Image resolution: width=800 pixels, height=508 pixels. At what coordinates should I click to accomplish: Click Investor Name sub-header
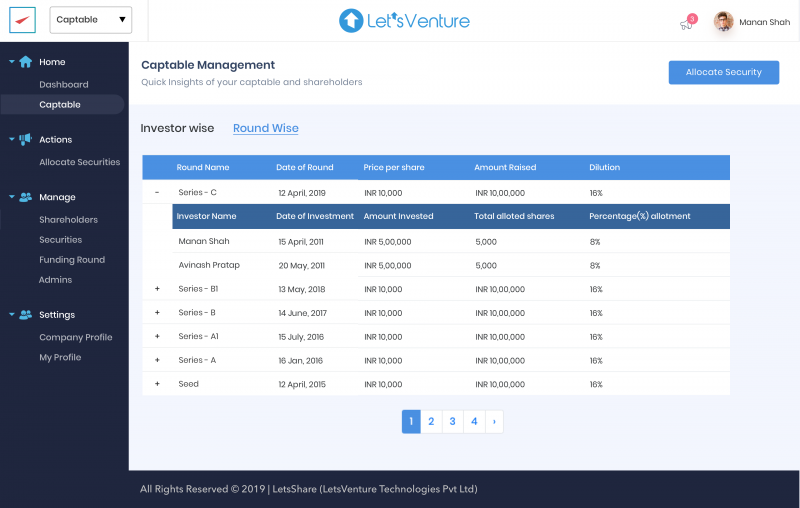(x=206, y=216)
